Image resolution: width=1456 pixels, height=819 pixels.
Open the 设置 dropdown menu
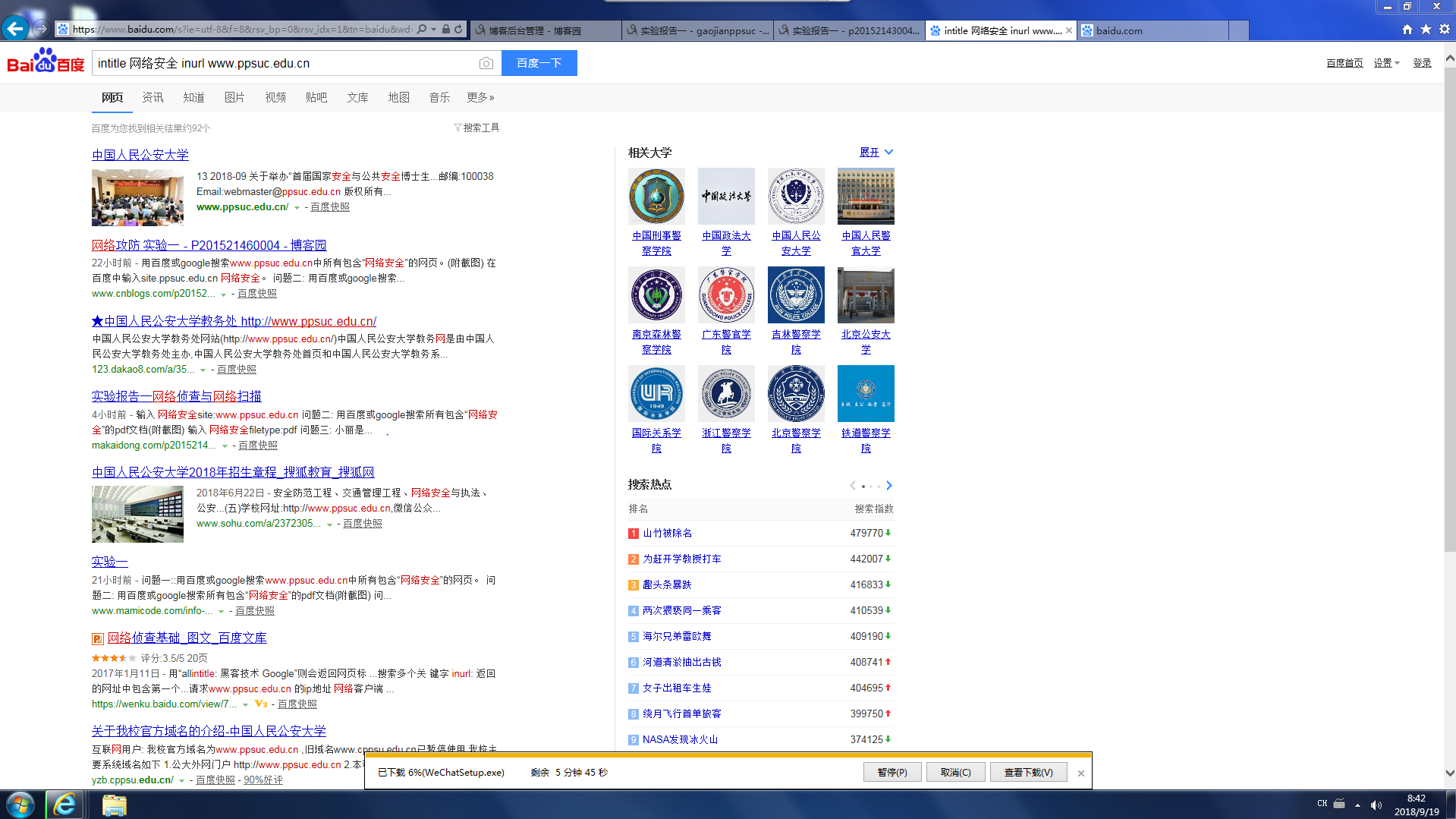coord(1386,63)
